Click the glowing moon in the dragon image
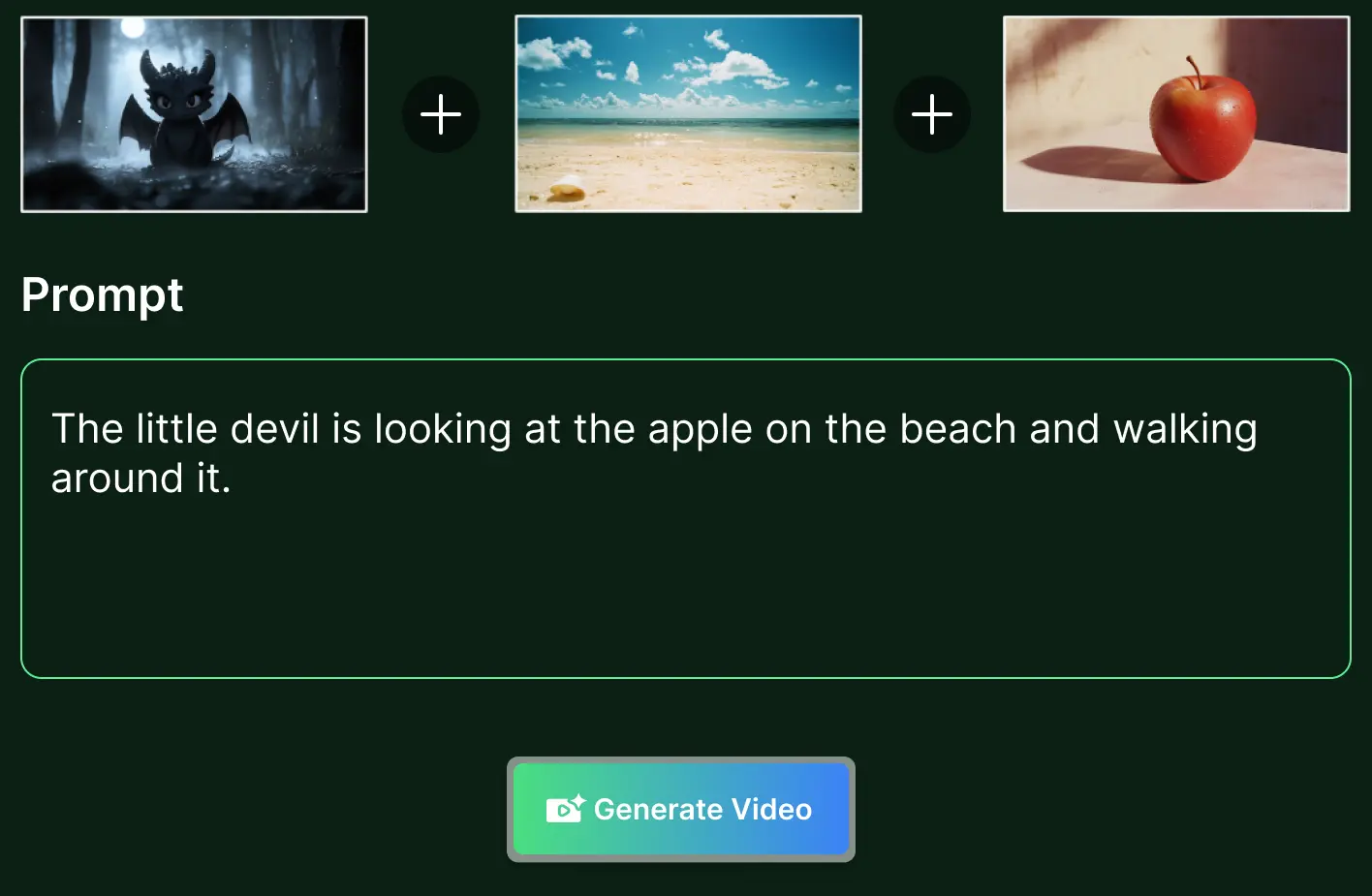 coord(133,28)
